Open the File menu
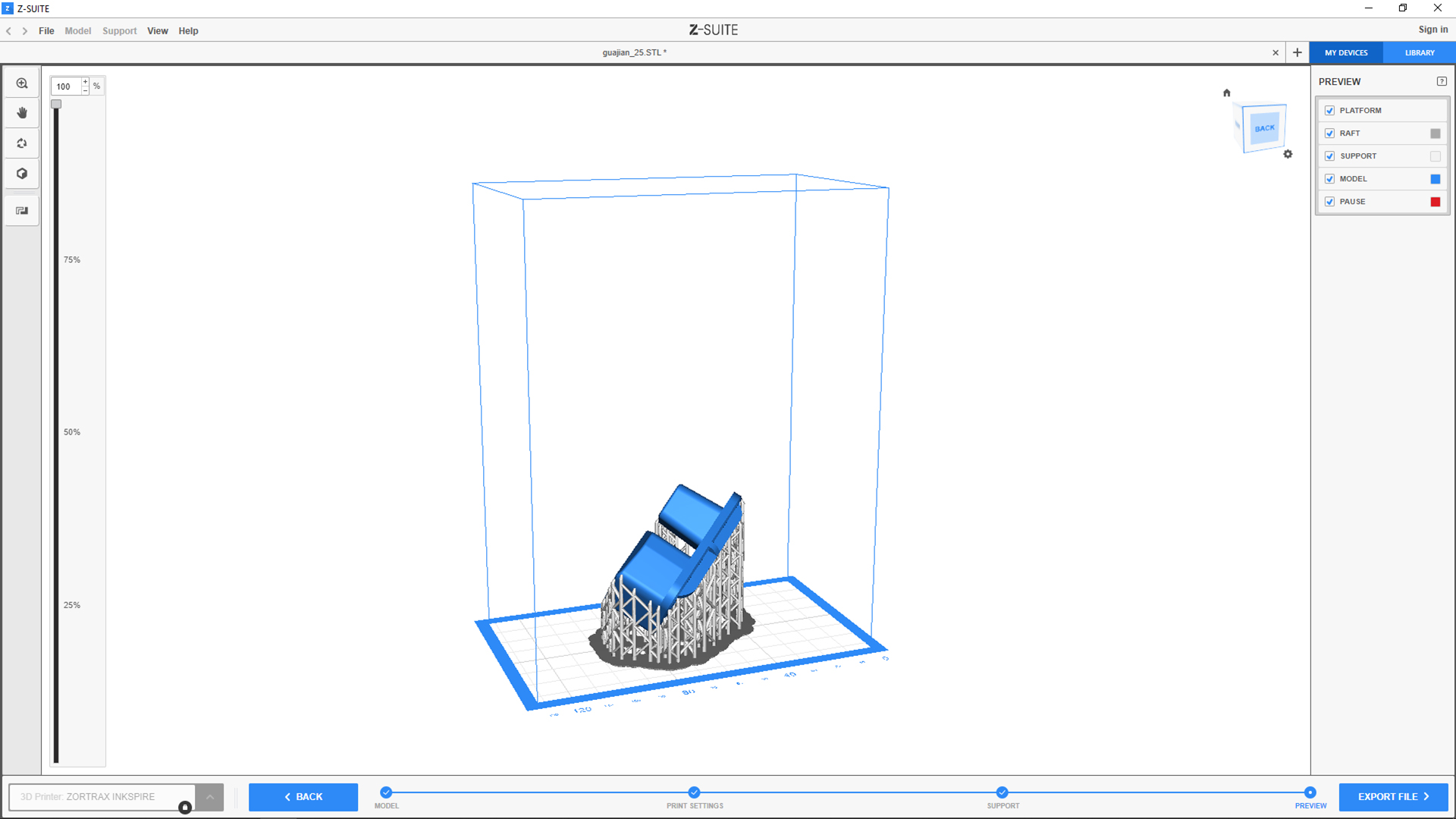Viewport: 1456px width, 819px height. coord(46,31)
